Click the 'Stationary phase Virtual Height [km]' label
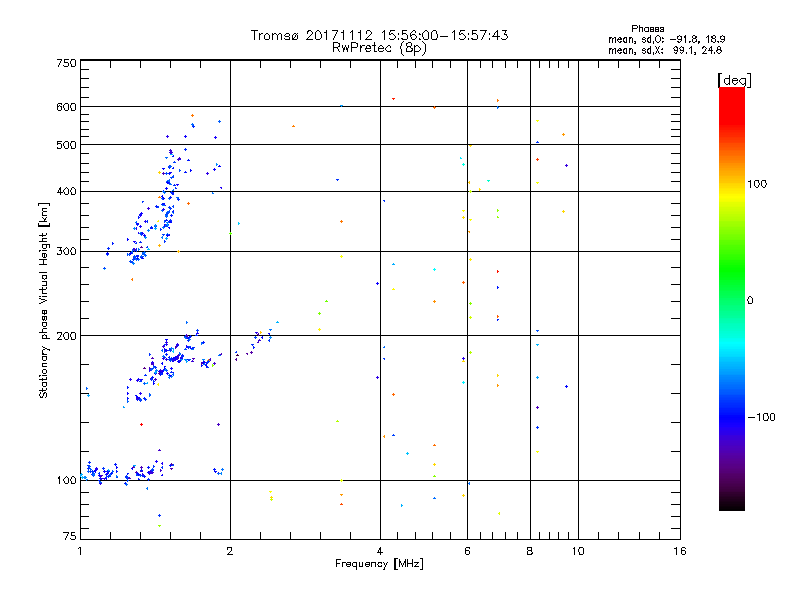 (44, 300)
